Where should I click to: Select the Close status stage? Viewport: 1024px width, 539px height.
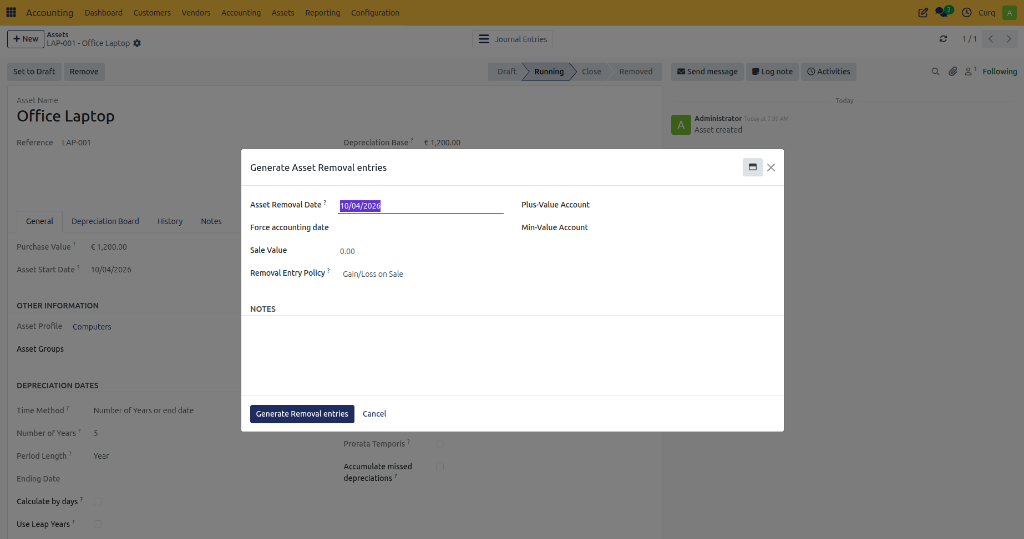591,72
